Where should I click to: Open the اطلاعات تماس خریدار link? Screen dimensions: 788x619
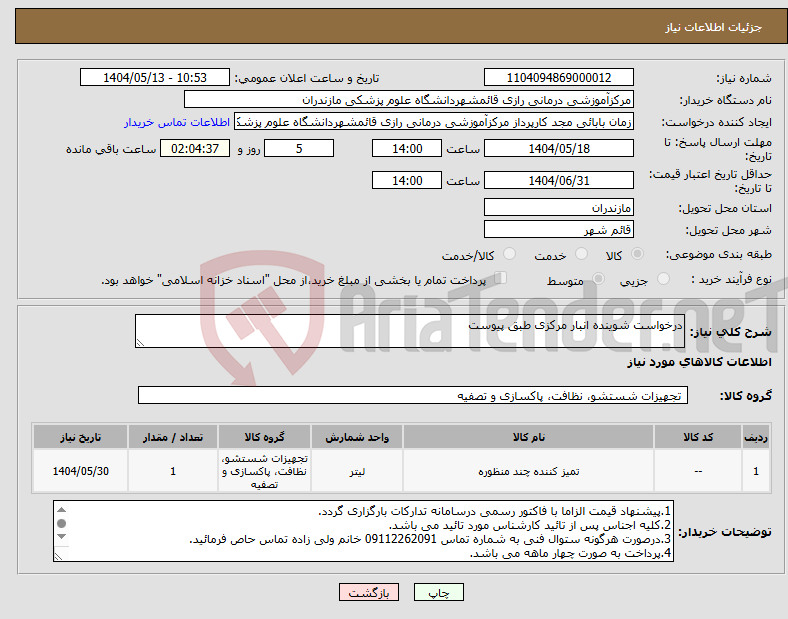click(177, 122)
